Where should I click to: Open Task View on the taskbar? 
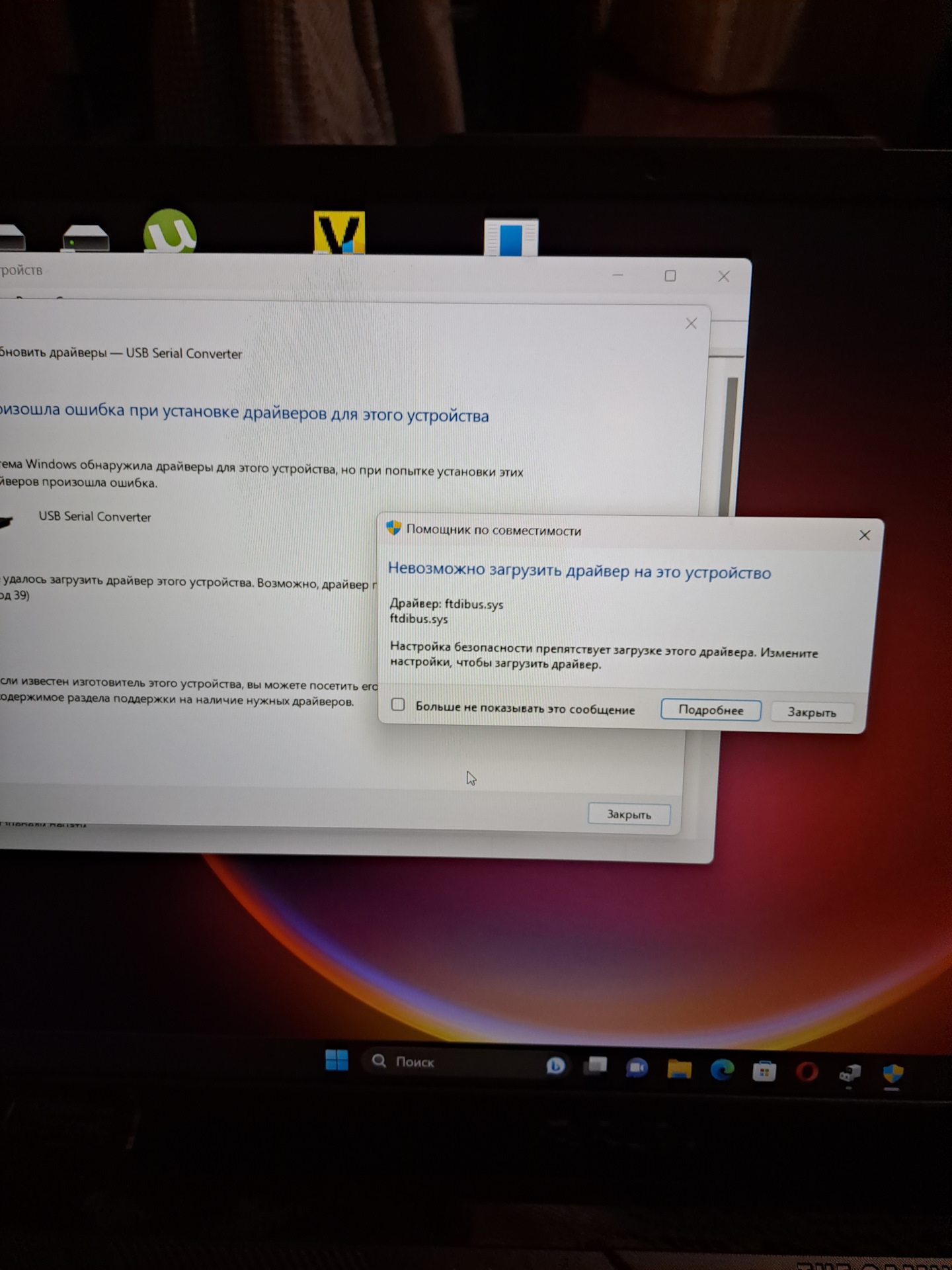(595, 1066)
